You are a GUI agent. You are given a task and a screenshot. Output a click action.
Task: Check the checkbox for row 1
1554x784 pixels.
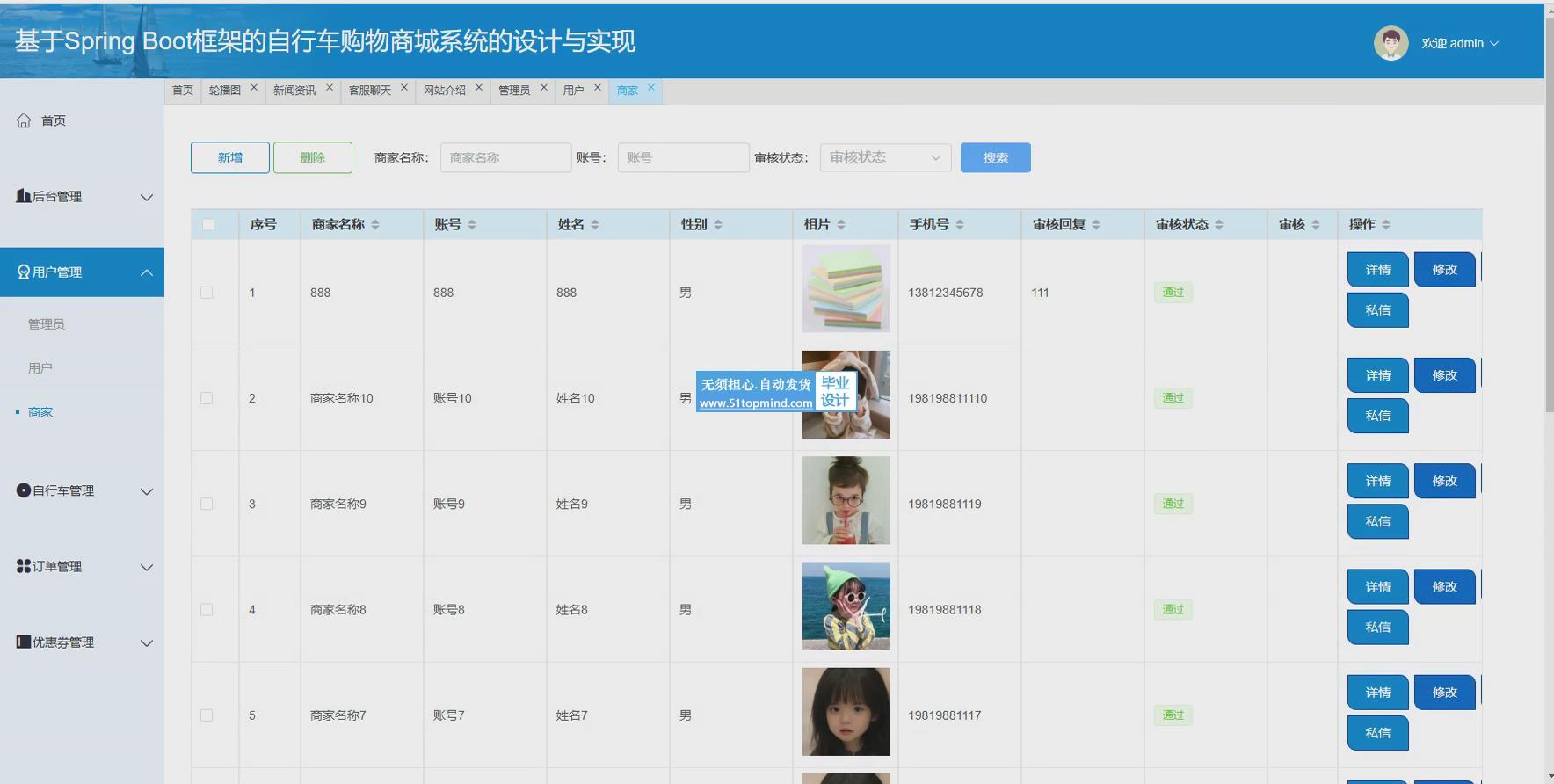(x=207, y=293)
